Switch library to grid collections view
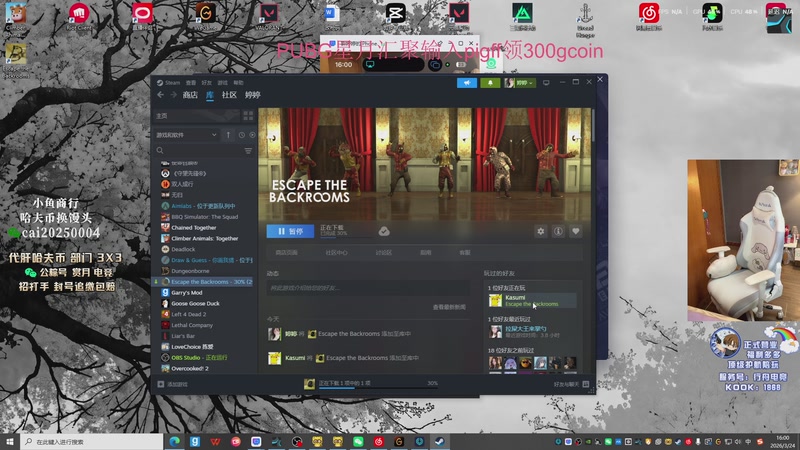800x450 pixels. (248, 116)
